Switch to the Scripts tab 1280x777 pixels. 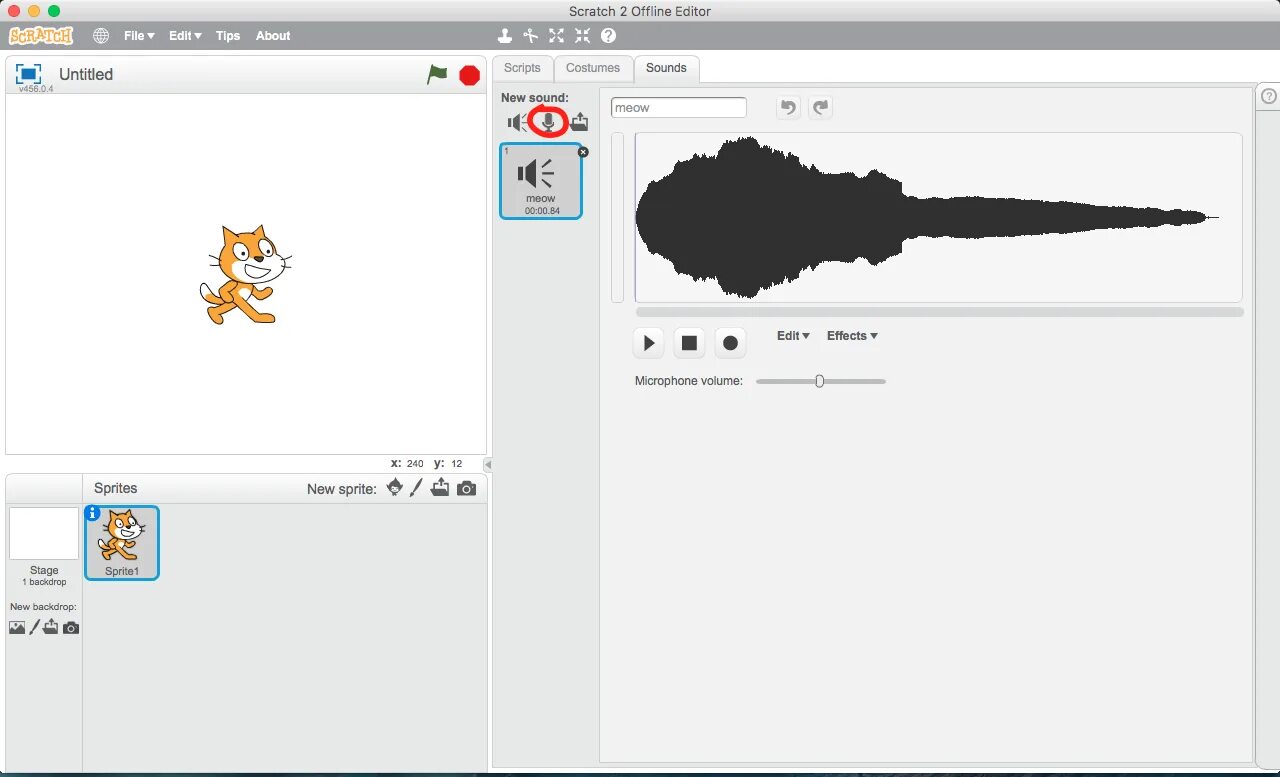522,68
